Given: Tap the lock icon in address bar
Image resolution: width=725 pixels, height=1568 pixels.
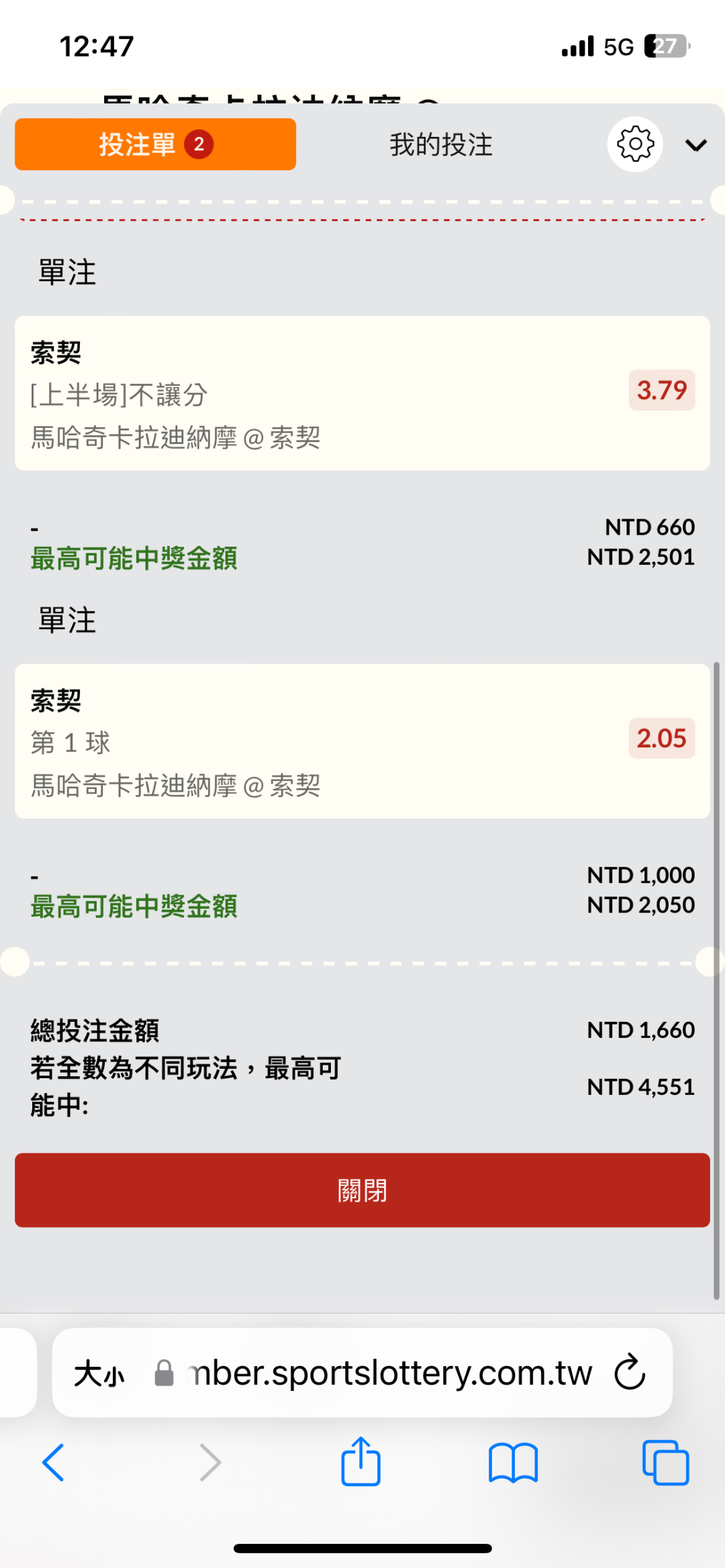Looking at the screenshot, I should 164,1373.
